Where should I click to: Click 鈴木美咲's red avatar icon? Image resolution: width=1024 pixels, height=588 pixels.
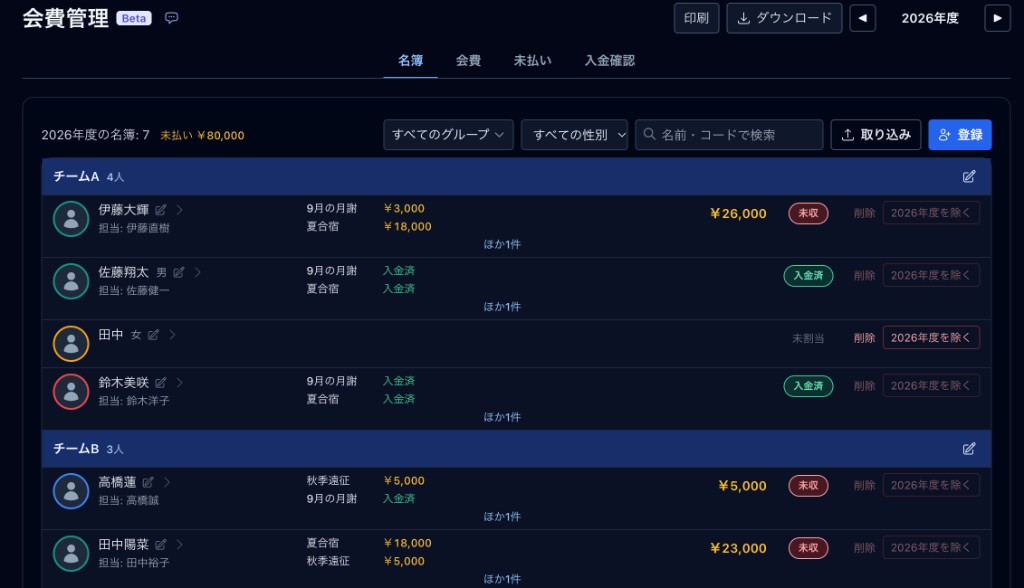tap(71, 391)
